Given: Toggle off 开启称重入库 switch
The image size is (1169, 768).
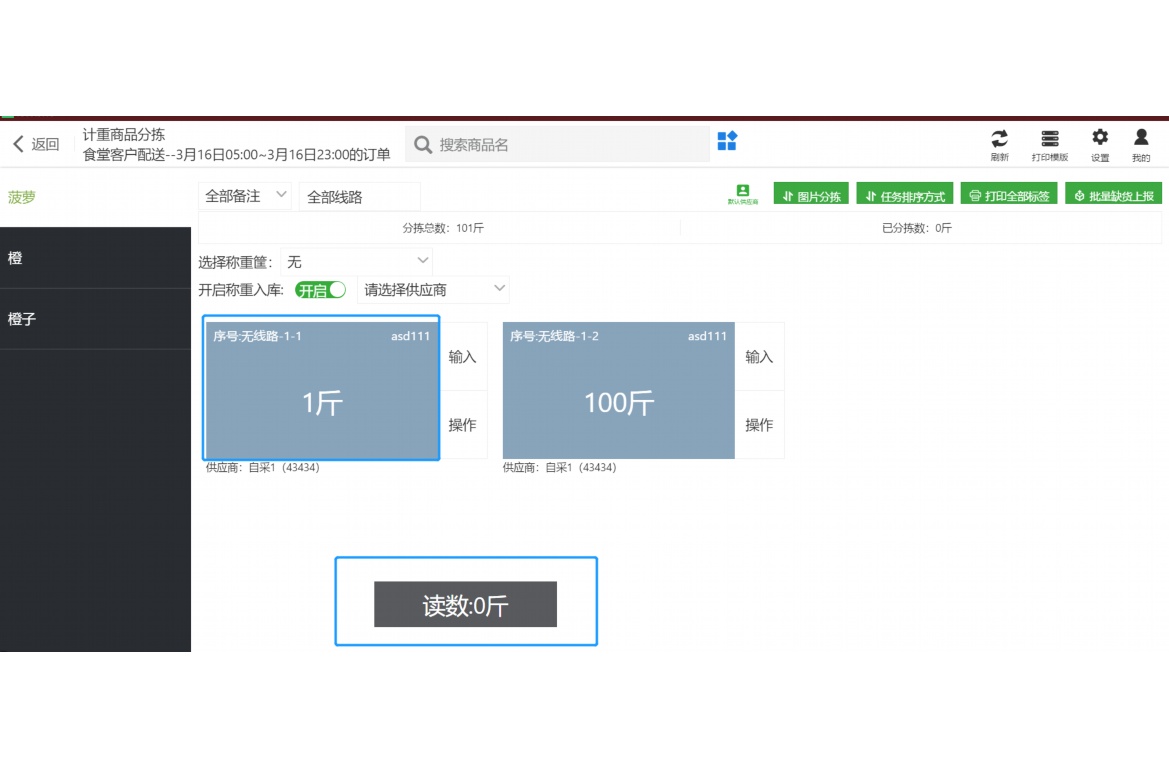Looking at the screenshot, I should (x=319, y=289).
